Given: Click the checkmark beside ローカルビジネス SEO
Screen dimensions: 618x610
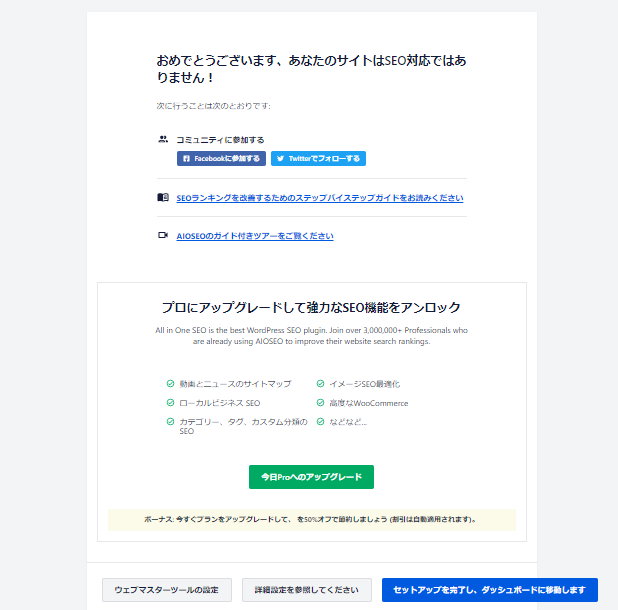Looking at the screenshot, I should 170,403.
